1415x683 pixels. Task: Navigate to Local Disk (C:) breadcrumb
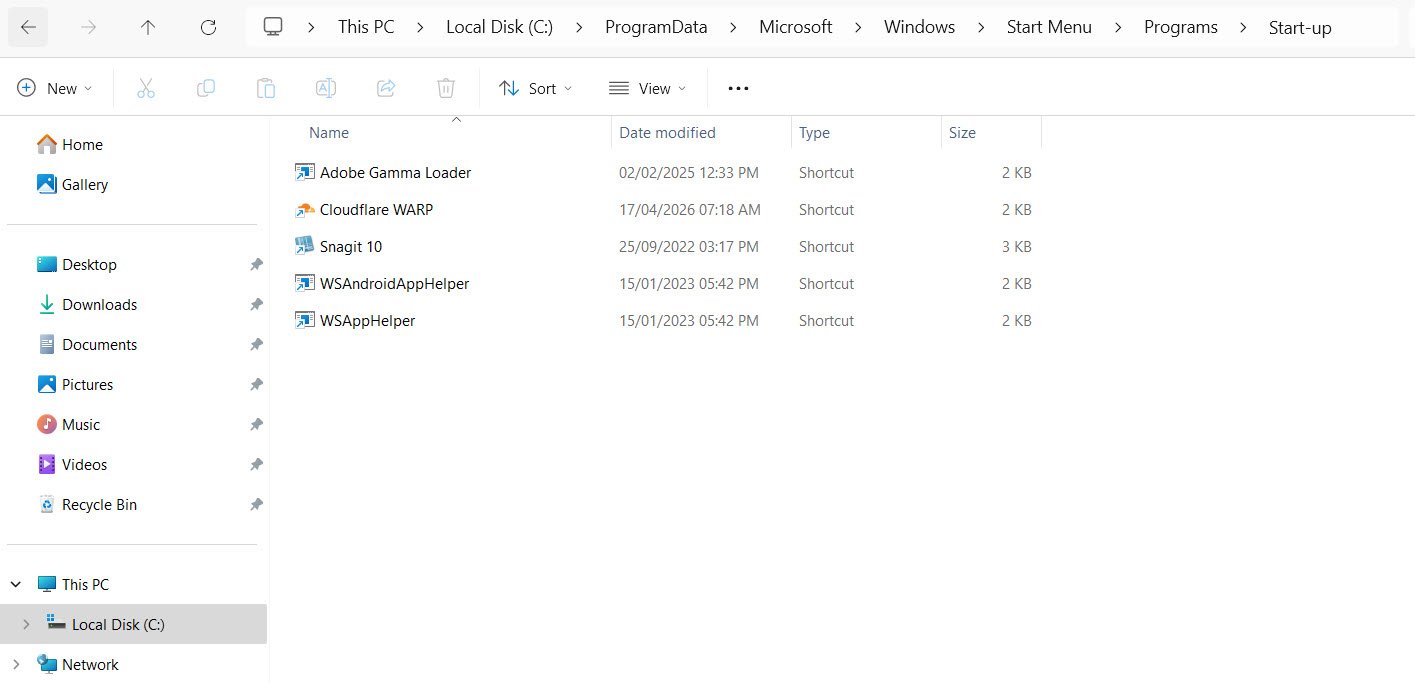[x=499, y=28]
